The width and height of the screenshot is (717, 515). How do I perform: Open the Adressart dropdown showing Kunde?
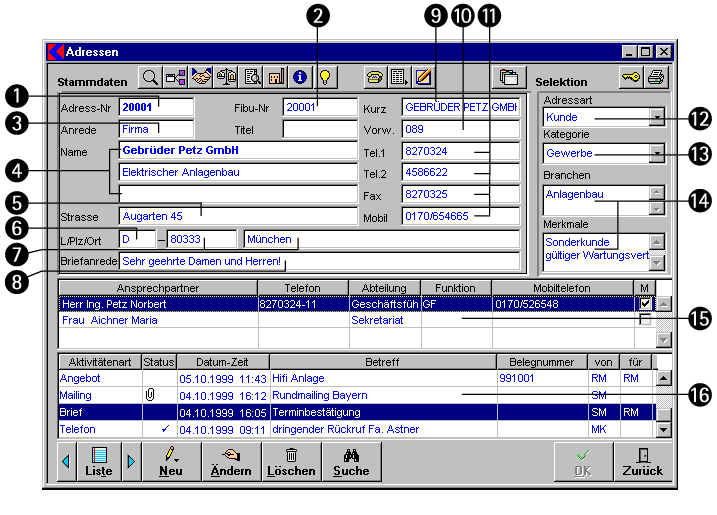click(656, 117)
